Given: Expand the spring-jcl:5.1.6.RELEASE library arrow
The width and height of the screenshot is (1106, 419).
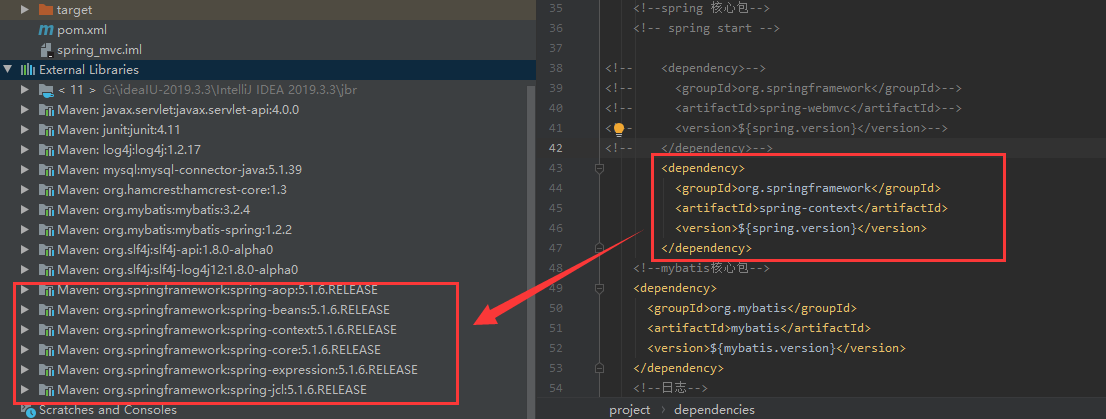Looking at the screenshot, I should coord(25,390).
